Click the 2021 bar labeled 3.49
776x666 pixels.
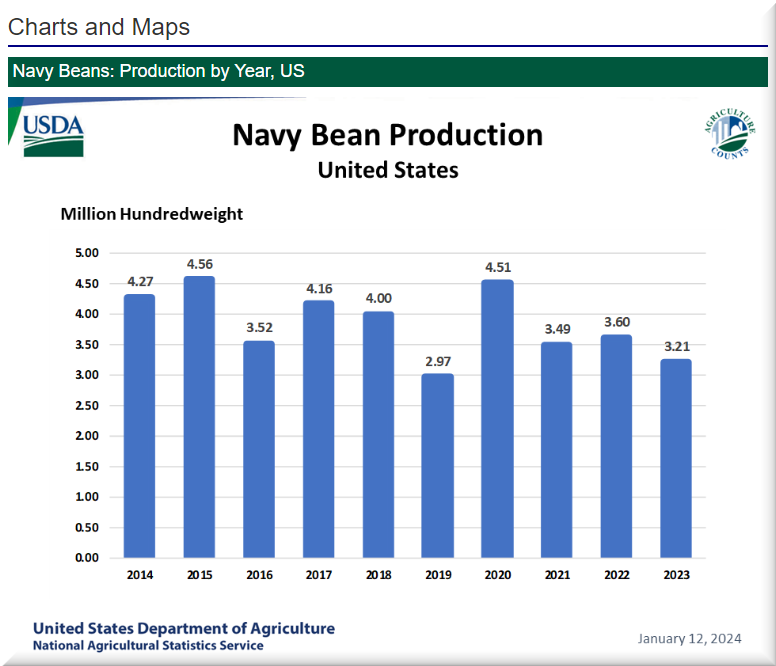coord(557,449)
